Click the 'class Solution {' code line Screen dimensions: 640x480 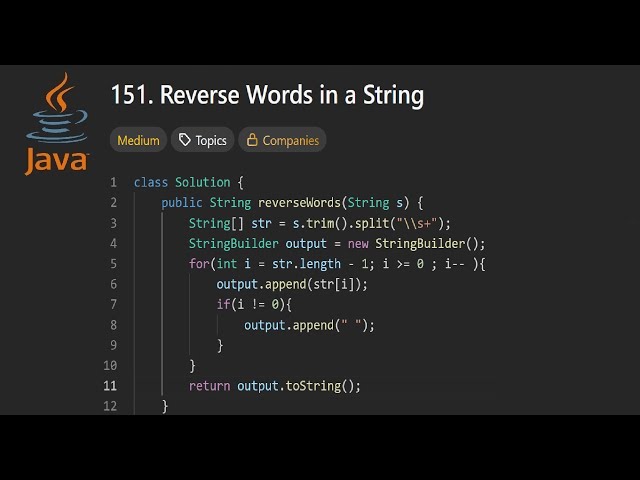[189, 182]
